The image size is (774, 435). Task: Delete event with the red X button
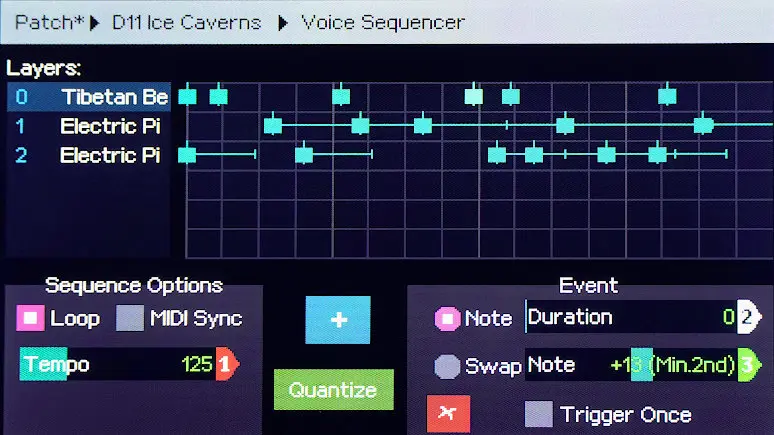pyautogui.click(x=448, y=413)
